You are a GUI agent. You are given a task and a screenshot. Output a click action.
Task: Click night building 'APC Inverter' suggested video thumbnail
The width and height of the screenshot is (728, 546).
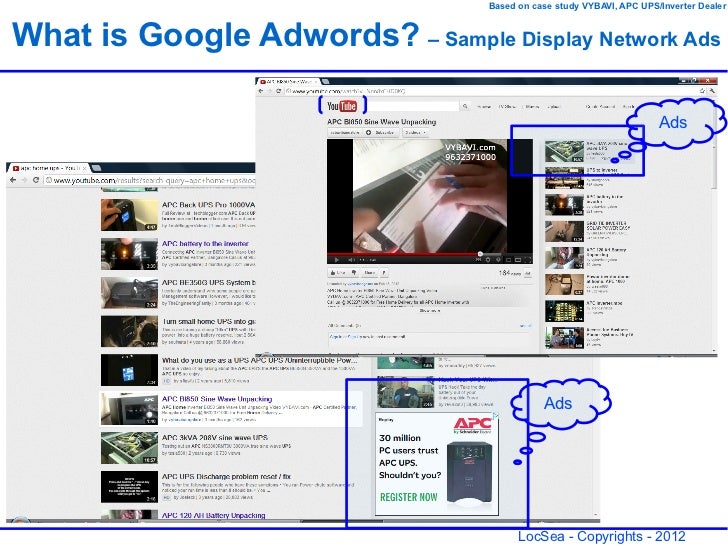click(564, 311)
